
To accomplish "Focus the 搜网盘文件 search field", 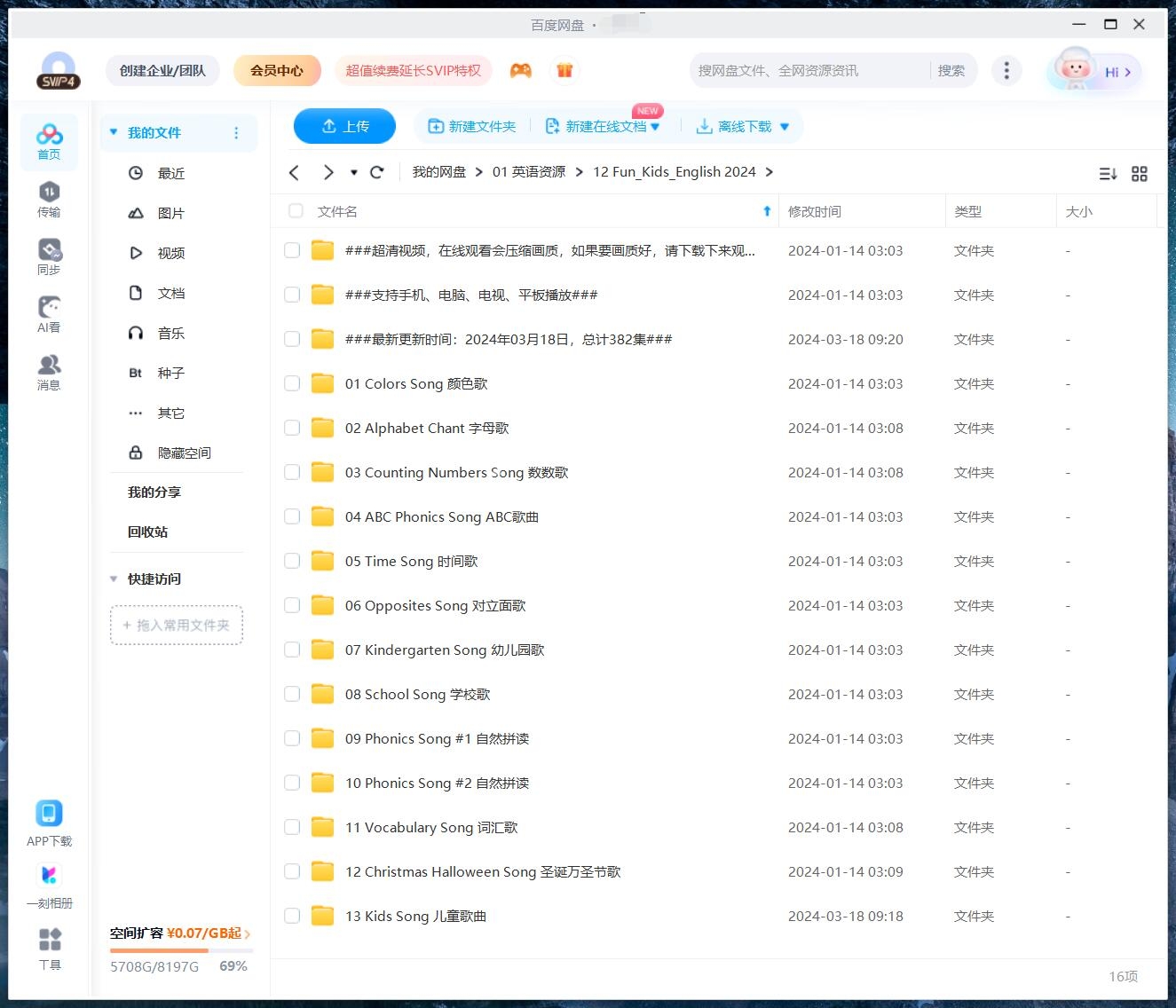I will pyautogui.click(x=808, y=70).
